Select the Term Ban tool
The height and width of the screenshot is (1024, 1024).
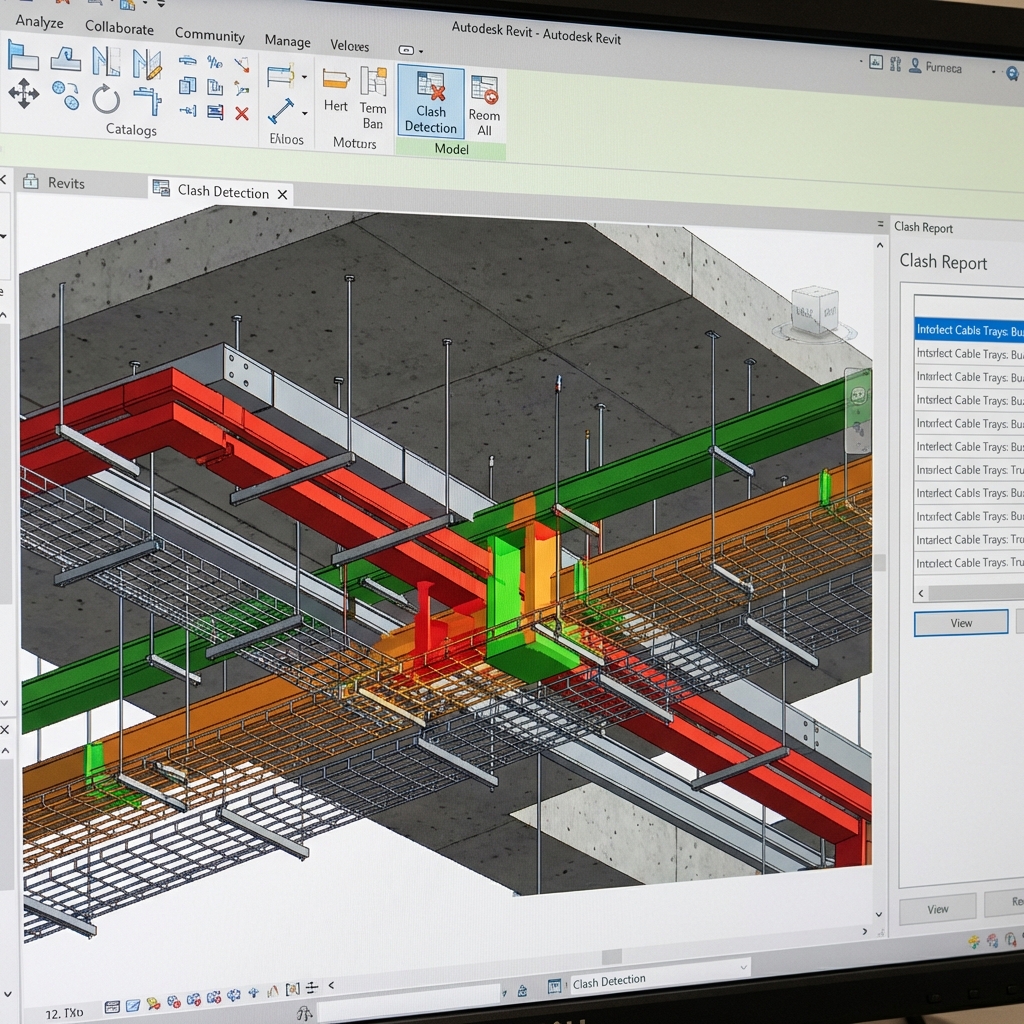373,100
